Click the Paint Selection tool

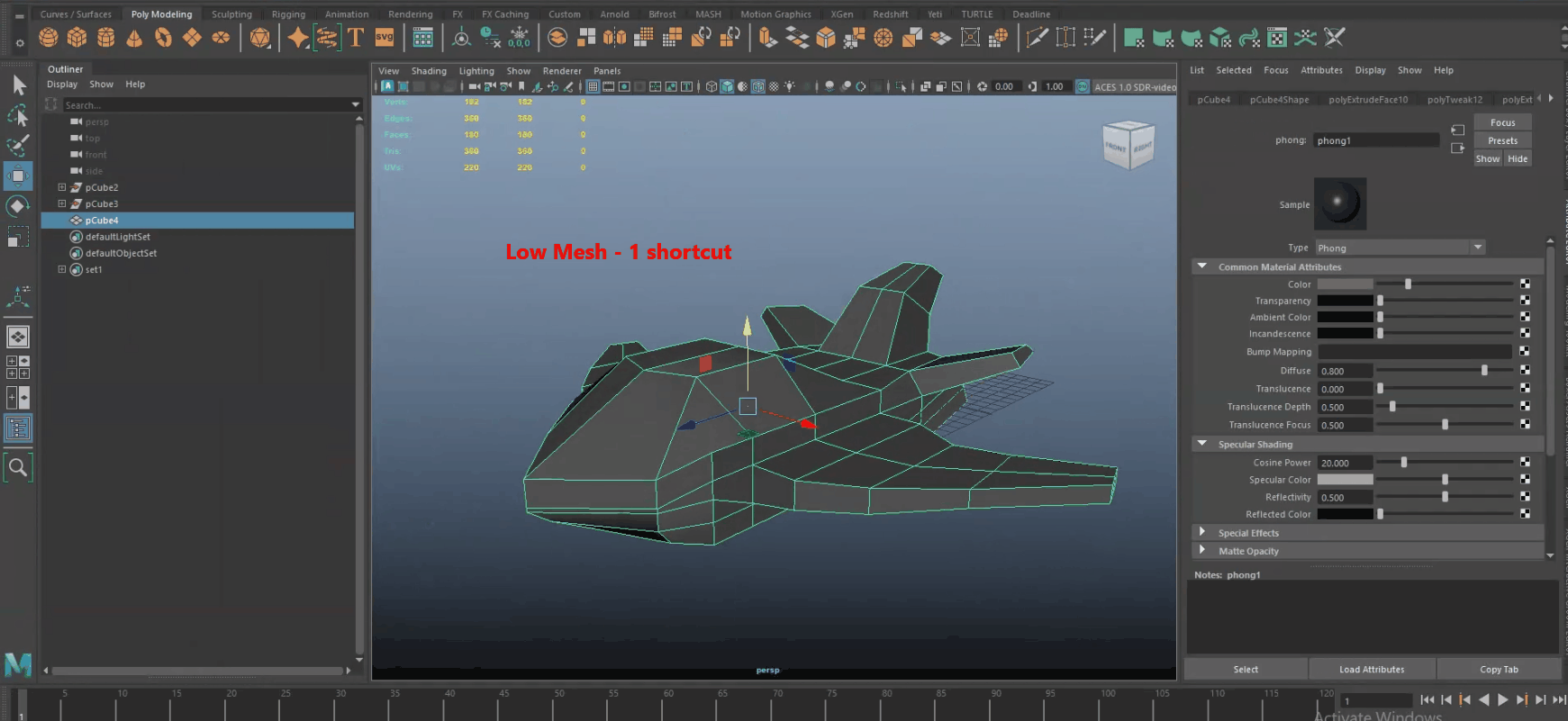coord(18,146)
